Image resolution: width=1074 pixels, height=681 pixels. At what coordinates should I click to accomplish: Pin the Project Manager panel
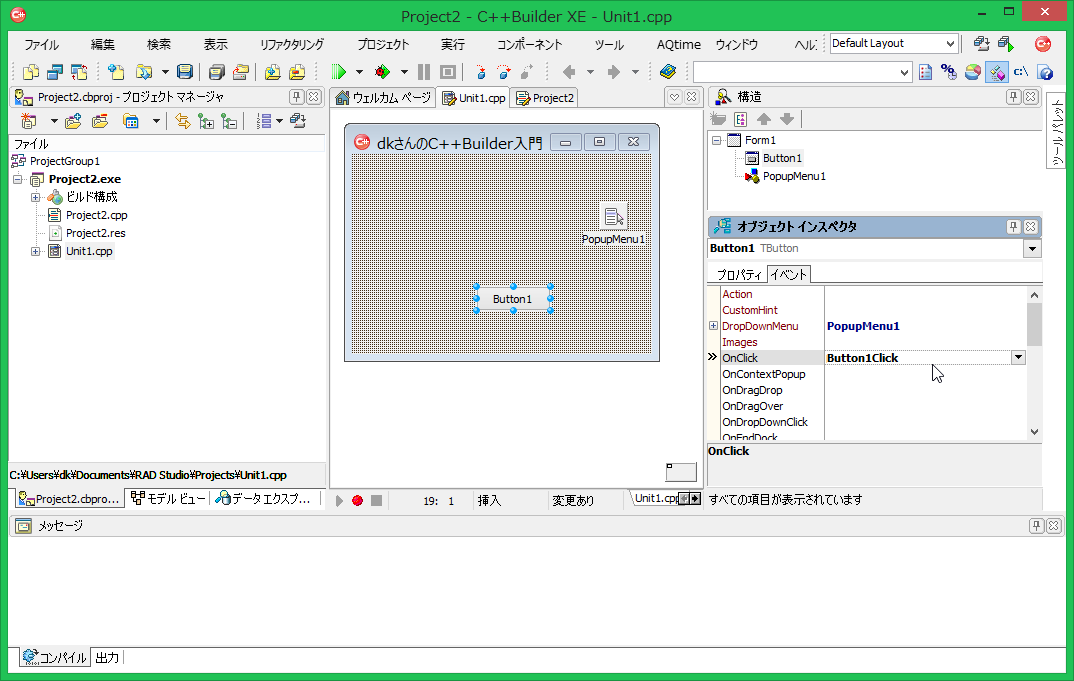coord(297,97)
